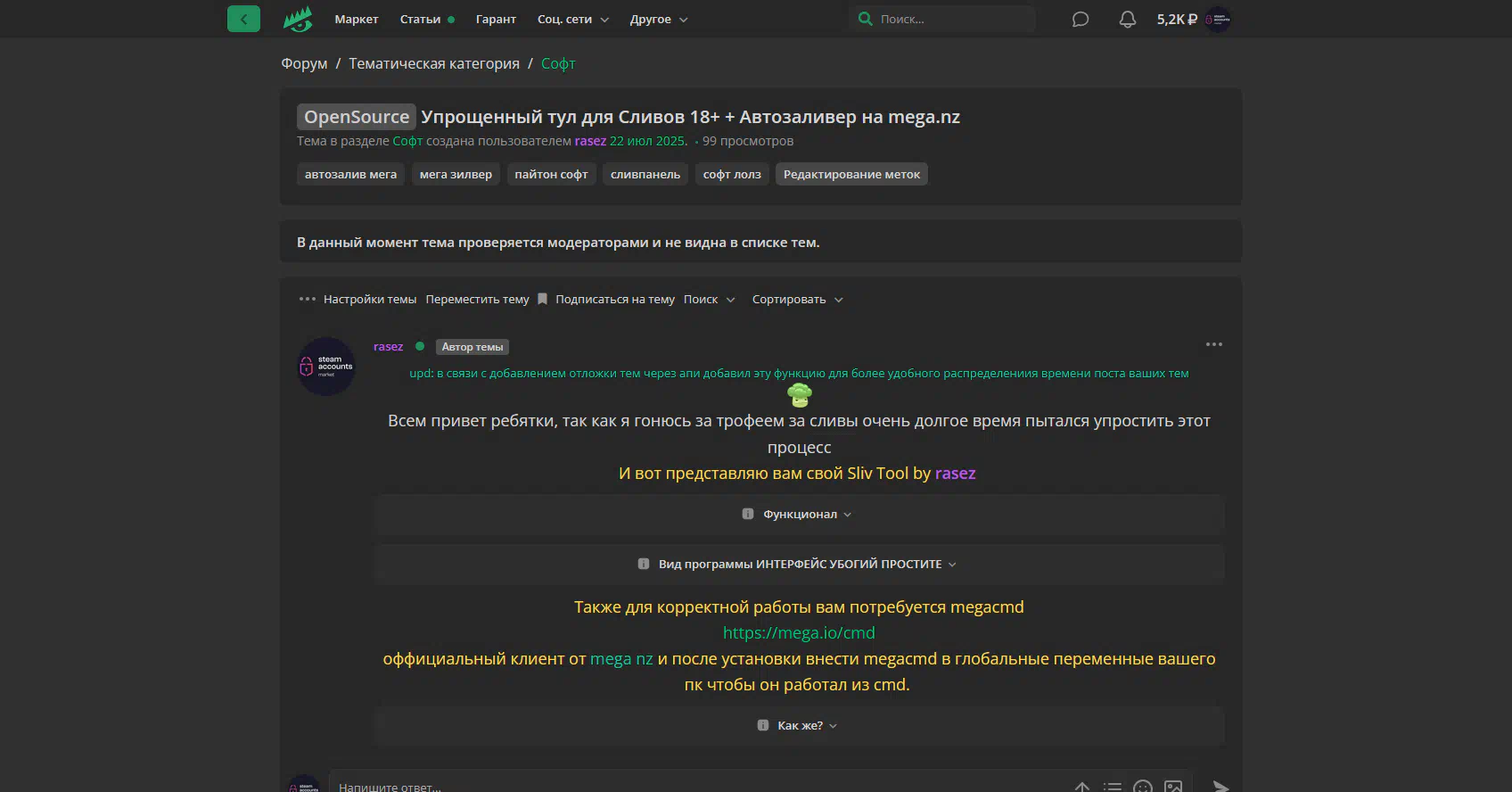Screen dimensions: 1512x792
Task: Click the OpenSource prefix label
Action: [x=357, y=117]
